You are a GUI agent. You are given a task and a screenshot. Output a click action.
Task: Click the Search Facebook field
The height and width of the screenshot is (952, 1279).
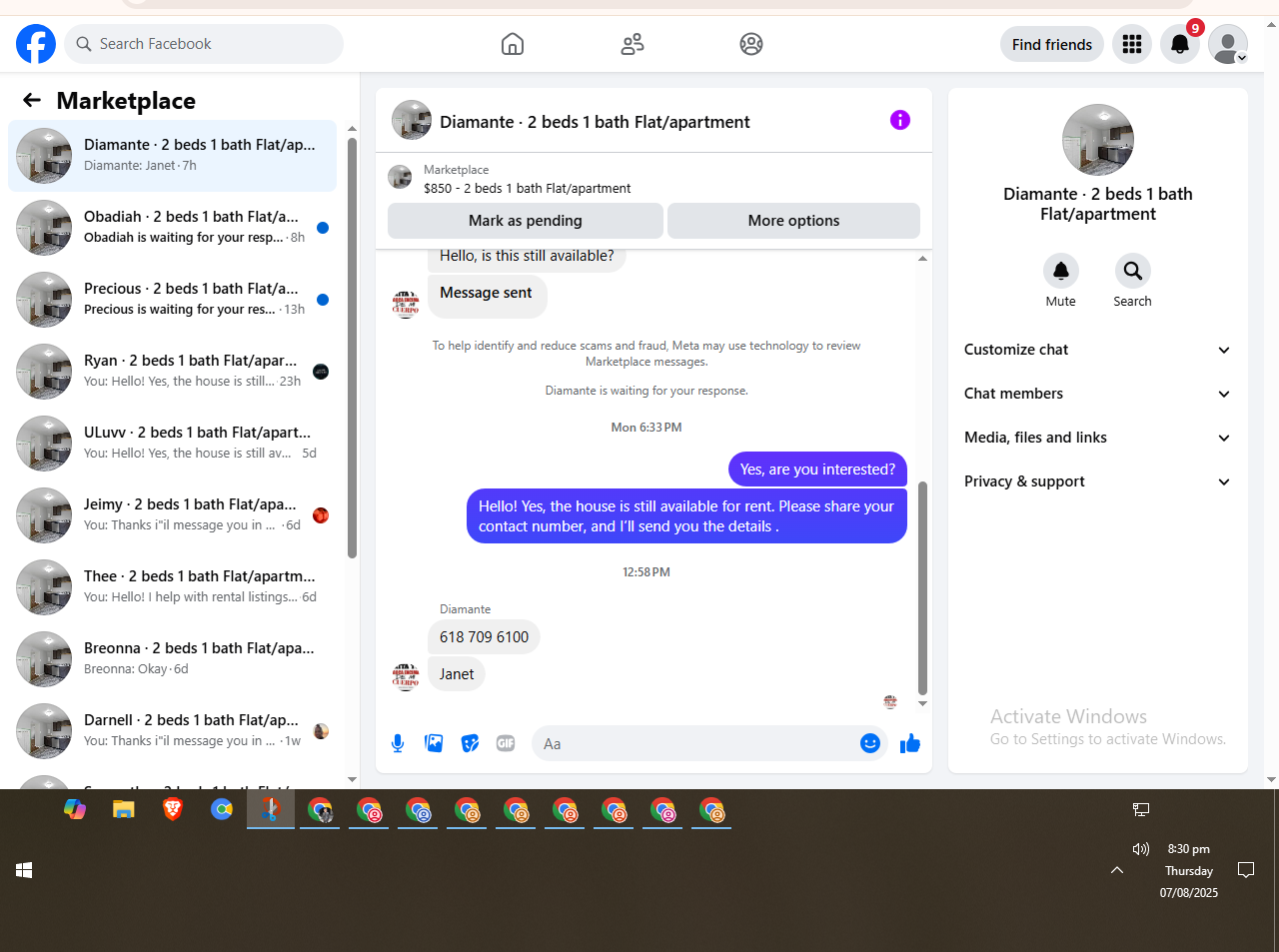coord(204,44)
